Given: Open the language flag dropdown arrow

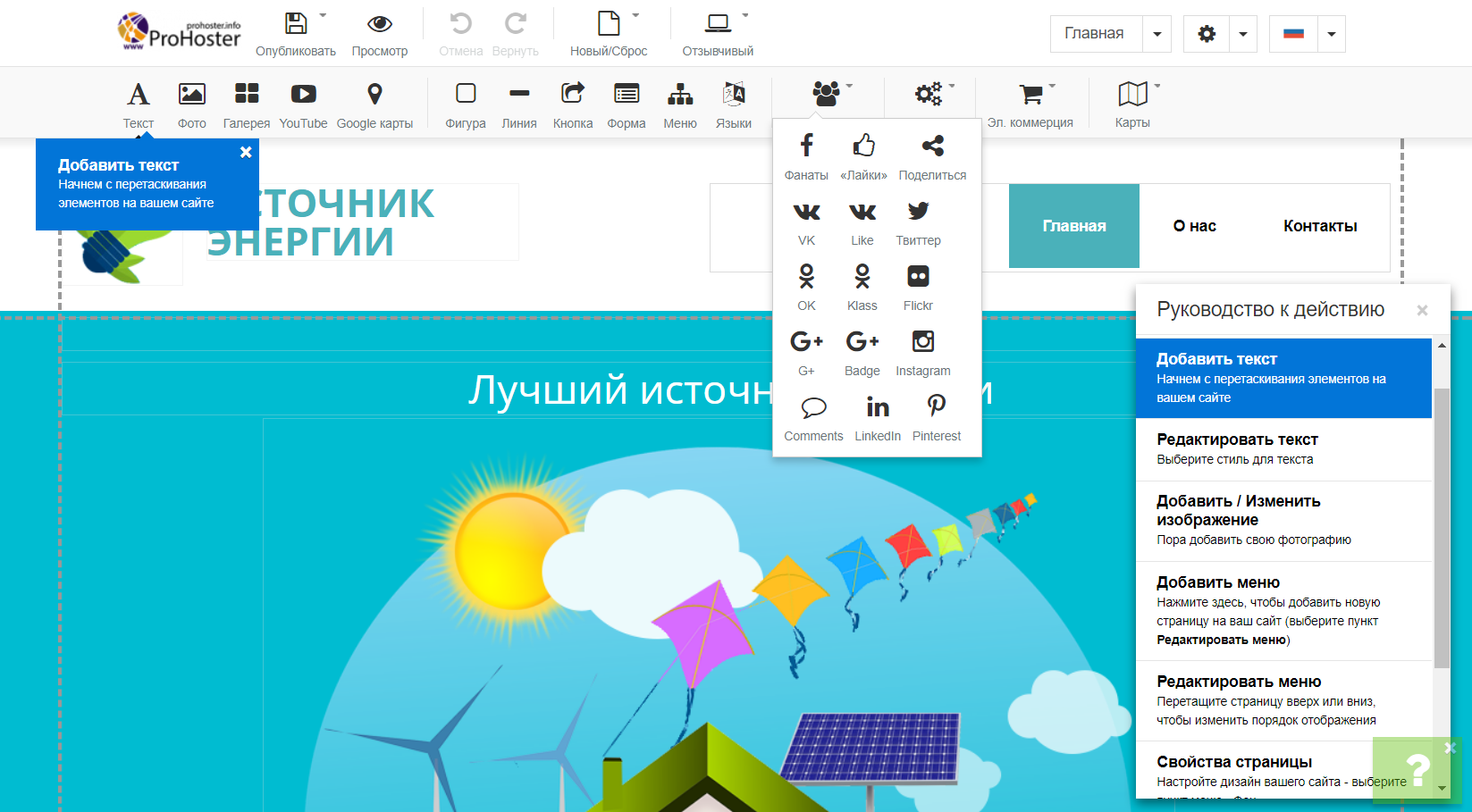Looking at the screenshot, I should [x=1331, y=35].
